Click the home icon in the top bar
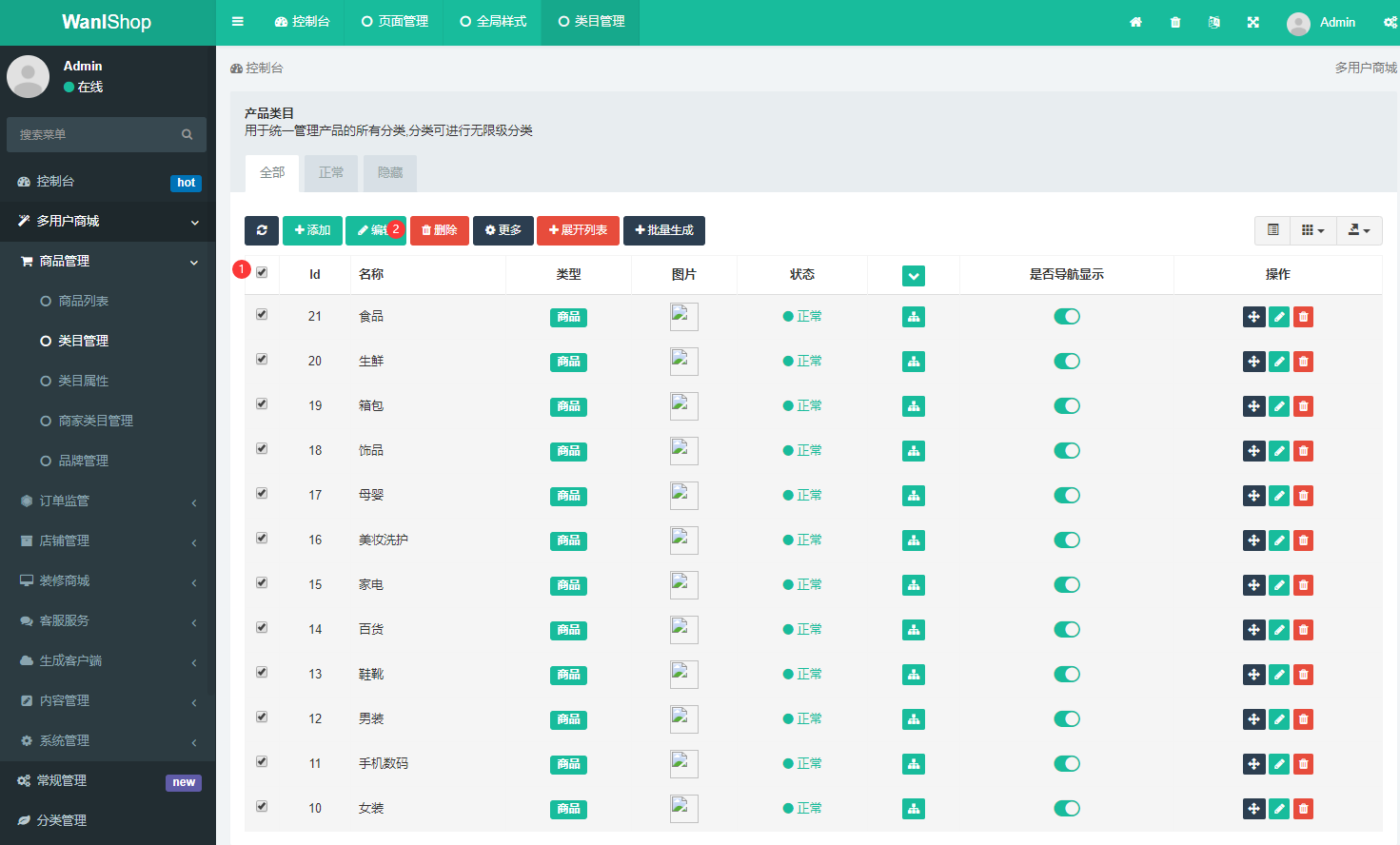 1135,22
